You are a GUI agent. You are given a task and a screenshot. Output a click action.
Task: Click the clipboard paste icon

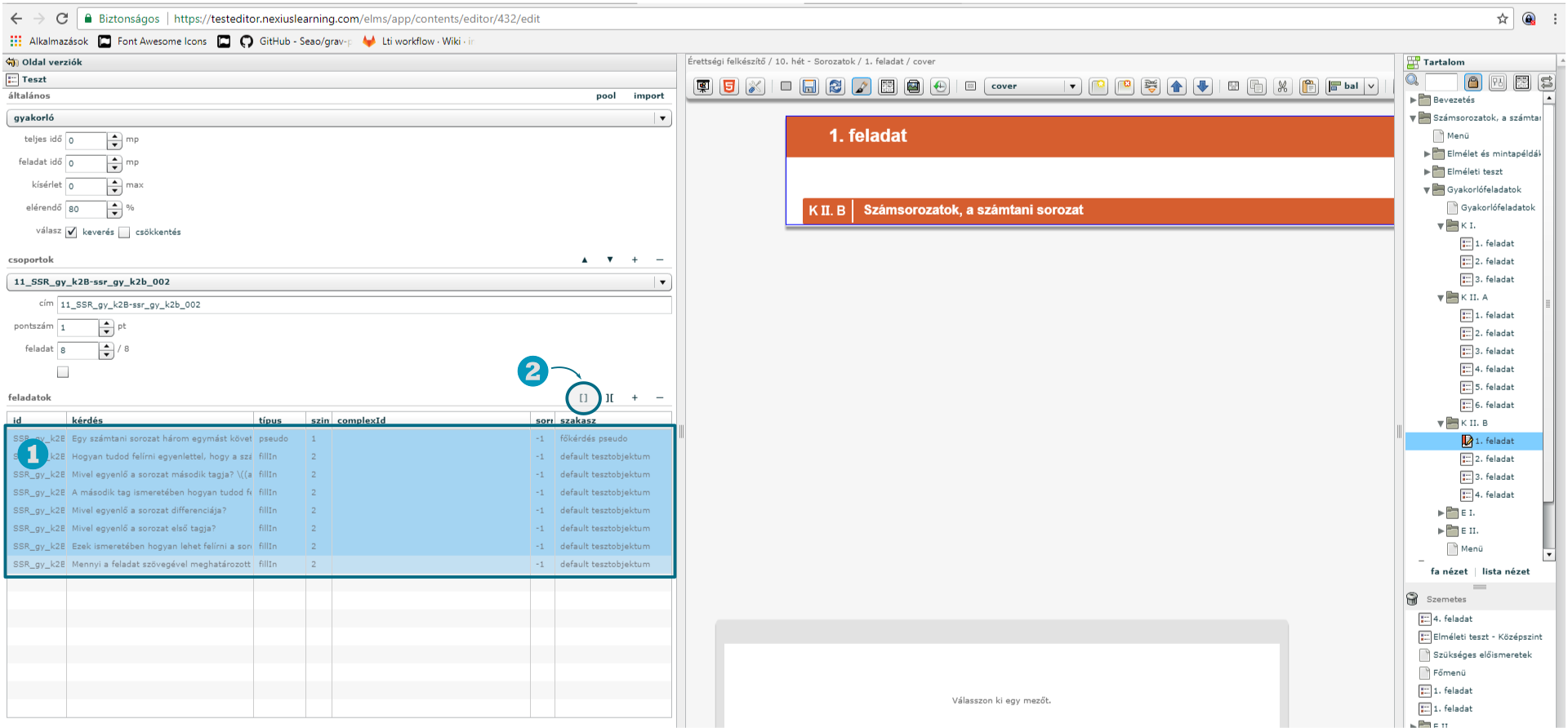pos(1308,87)
